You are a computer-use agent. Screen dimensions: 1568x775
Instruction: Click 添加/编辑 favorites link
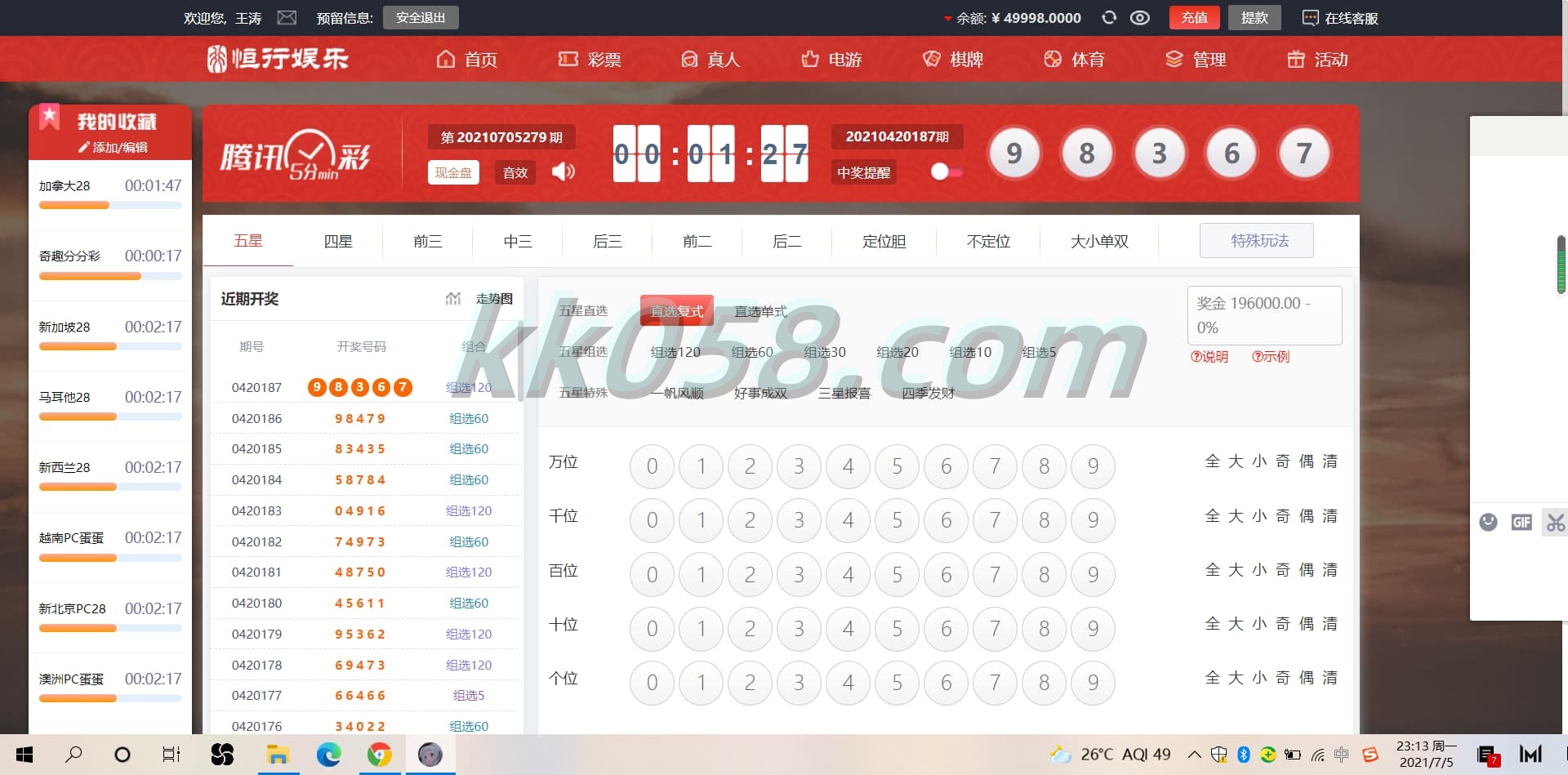[113, 147]
